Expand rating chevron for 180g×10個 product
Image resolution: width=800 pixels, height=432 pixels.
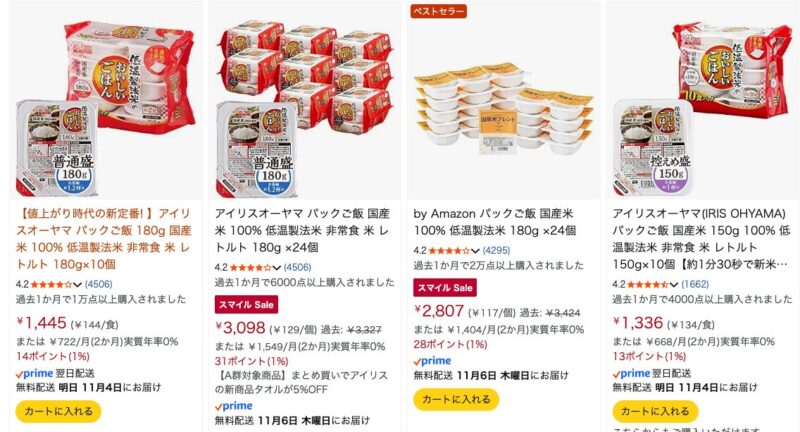78,285
